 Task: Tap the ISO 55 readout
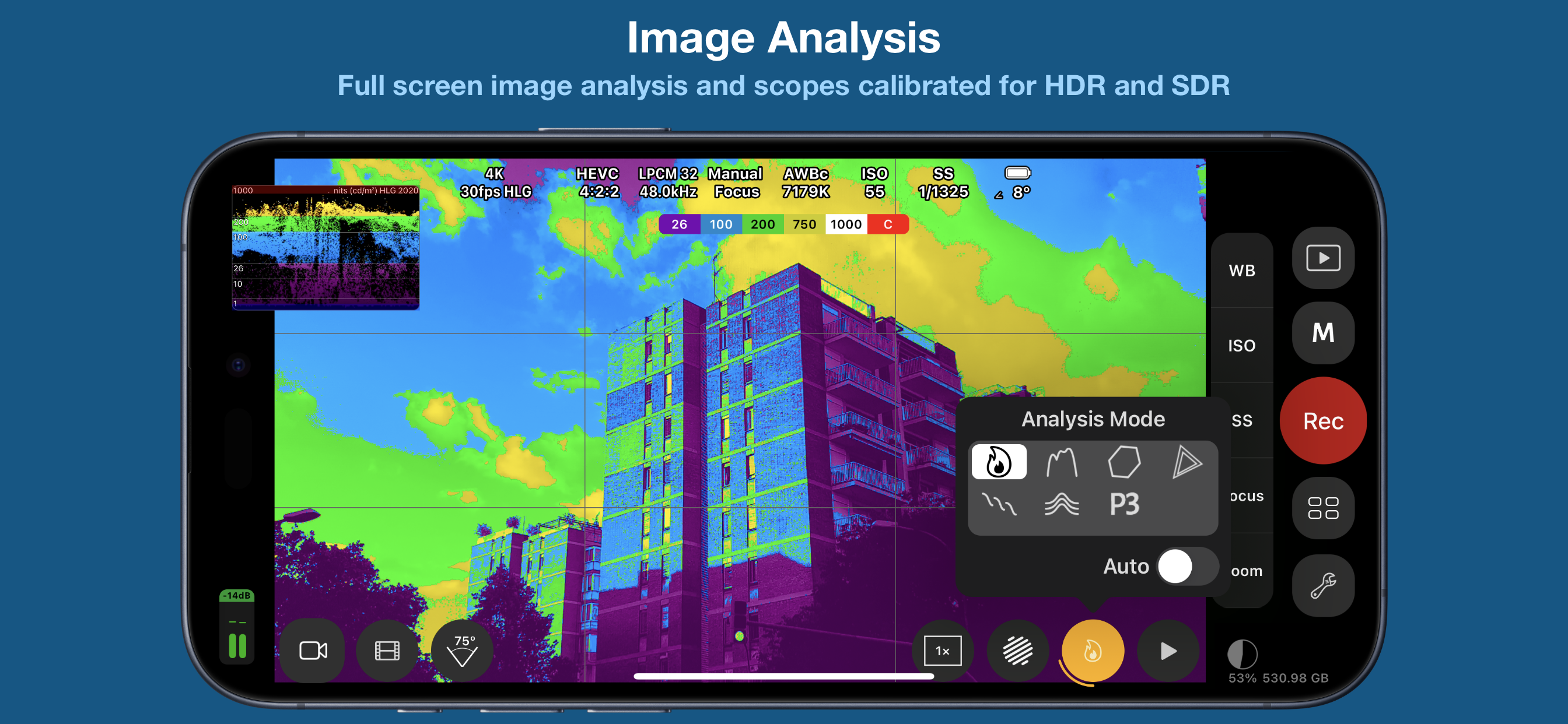click(x=874, y=182)
